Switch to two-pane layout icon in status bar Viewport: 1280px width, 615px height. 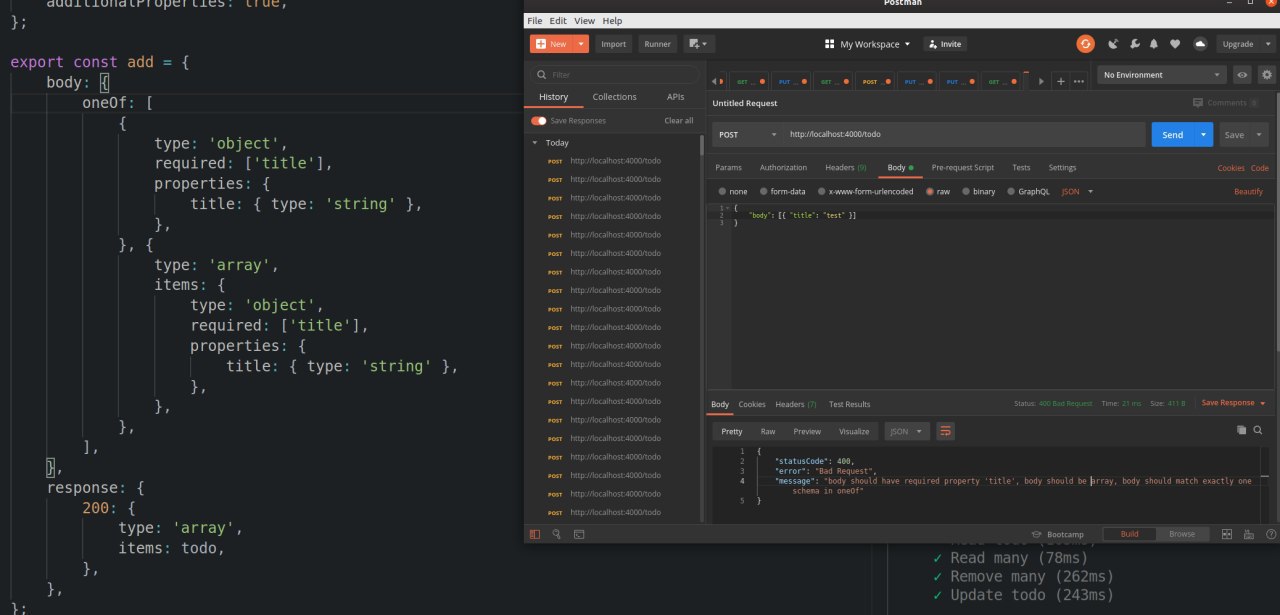1227,534
